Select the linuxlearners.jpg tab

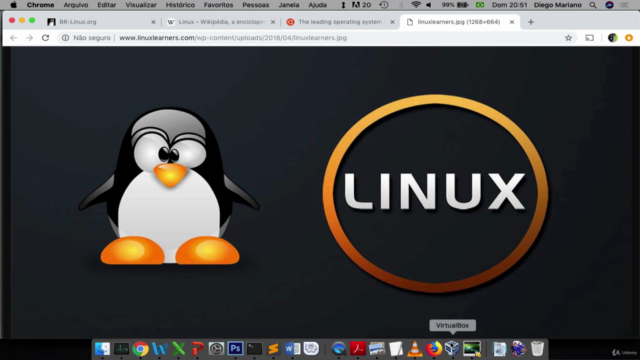pyautogui.click(x=459, y=22)
